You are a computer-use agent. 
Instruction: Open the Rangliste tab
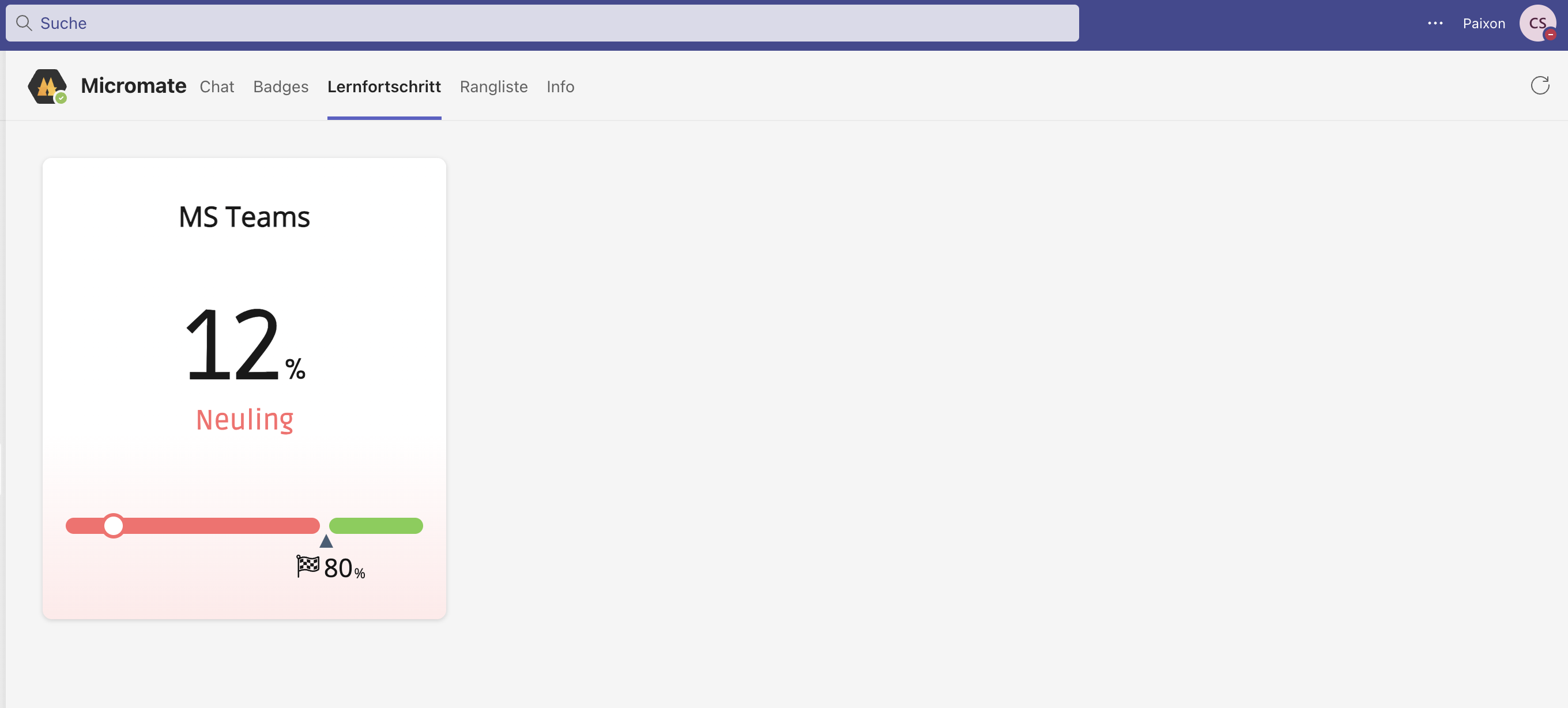click(493, 86)
